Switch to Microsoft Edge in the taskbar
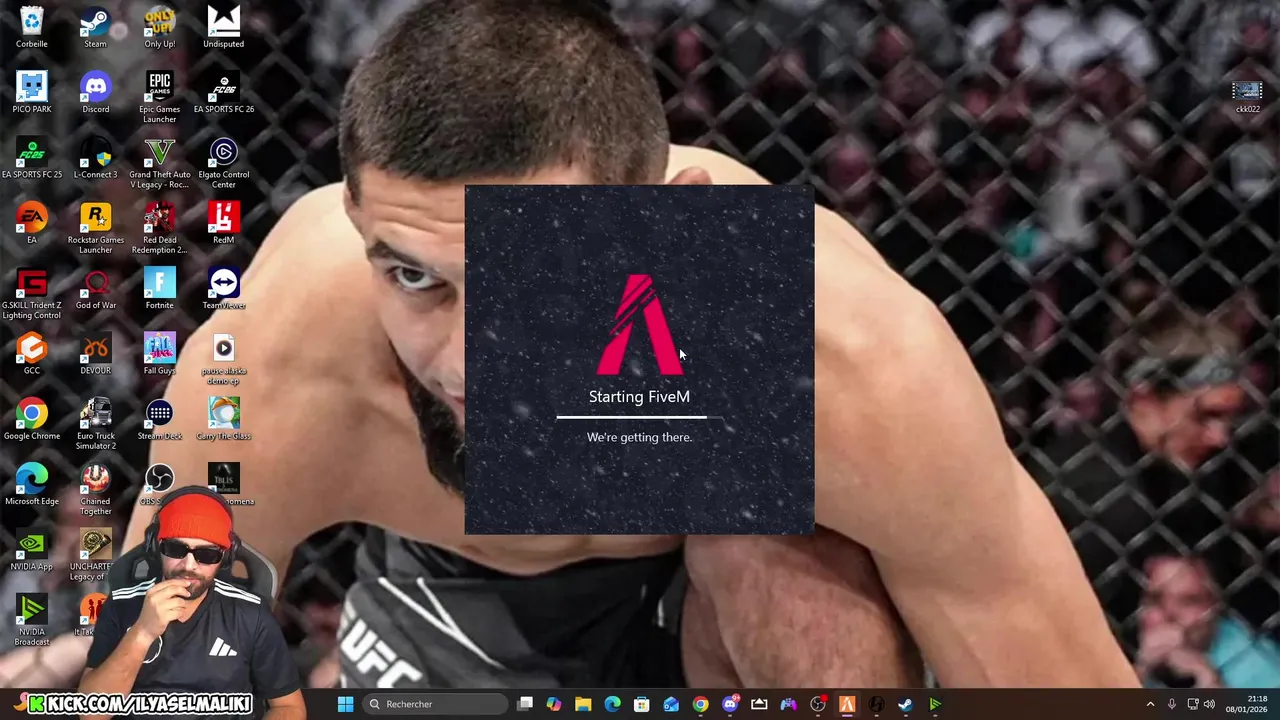The image size is (1280, 720). pos(612,704)
